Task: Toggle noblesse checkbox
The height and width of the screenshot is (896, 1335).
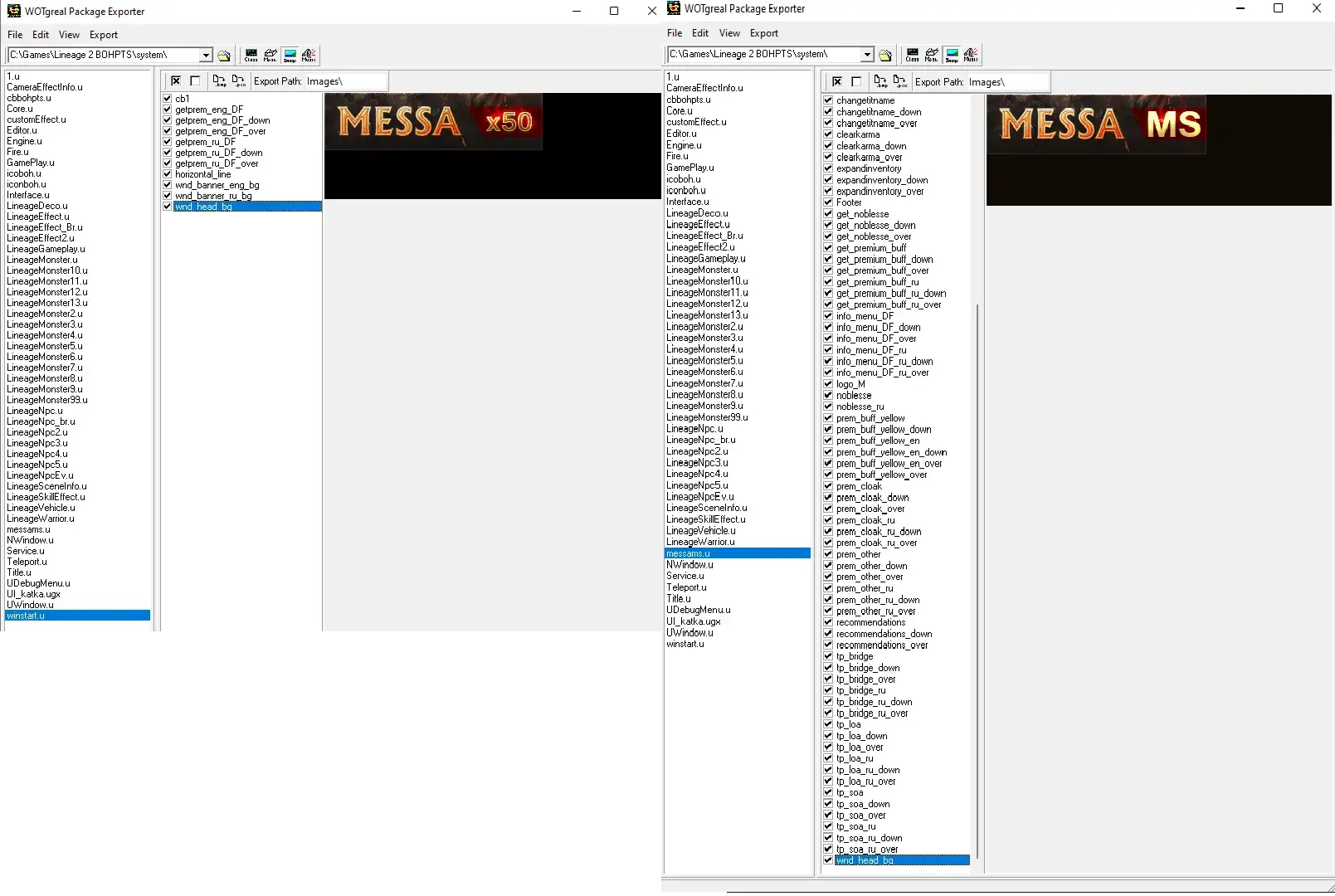Action: pyautogui.click(x=828, y=396)
